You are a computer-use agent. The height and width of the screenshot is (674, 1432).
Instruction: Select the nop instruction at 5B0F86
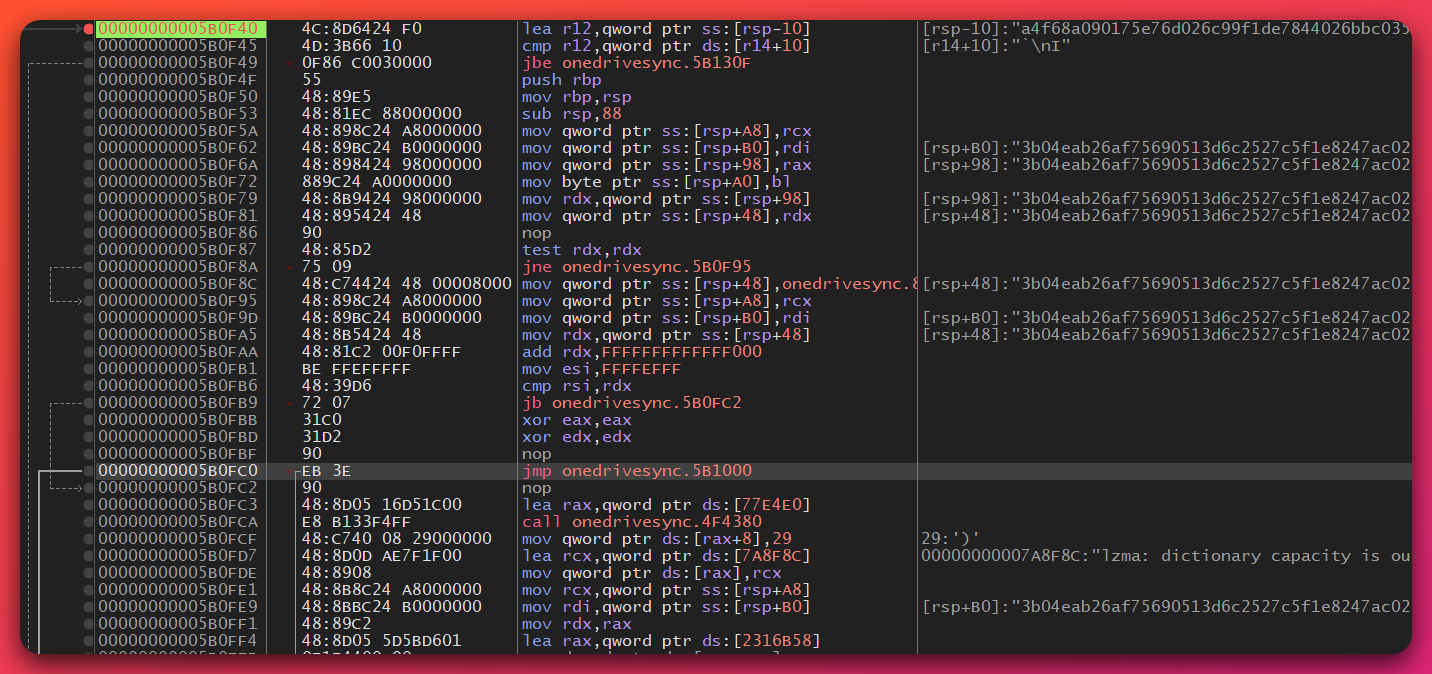[535, 232]
